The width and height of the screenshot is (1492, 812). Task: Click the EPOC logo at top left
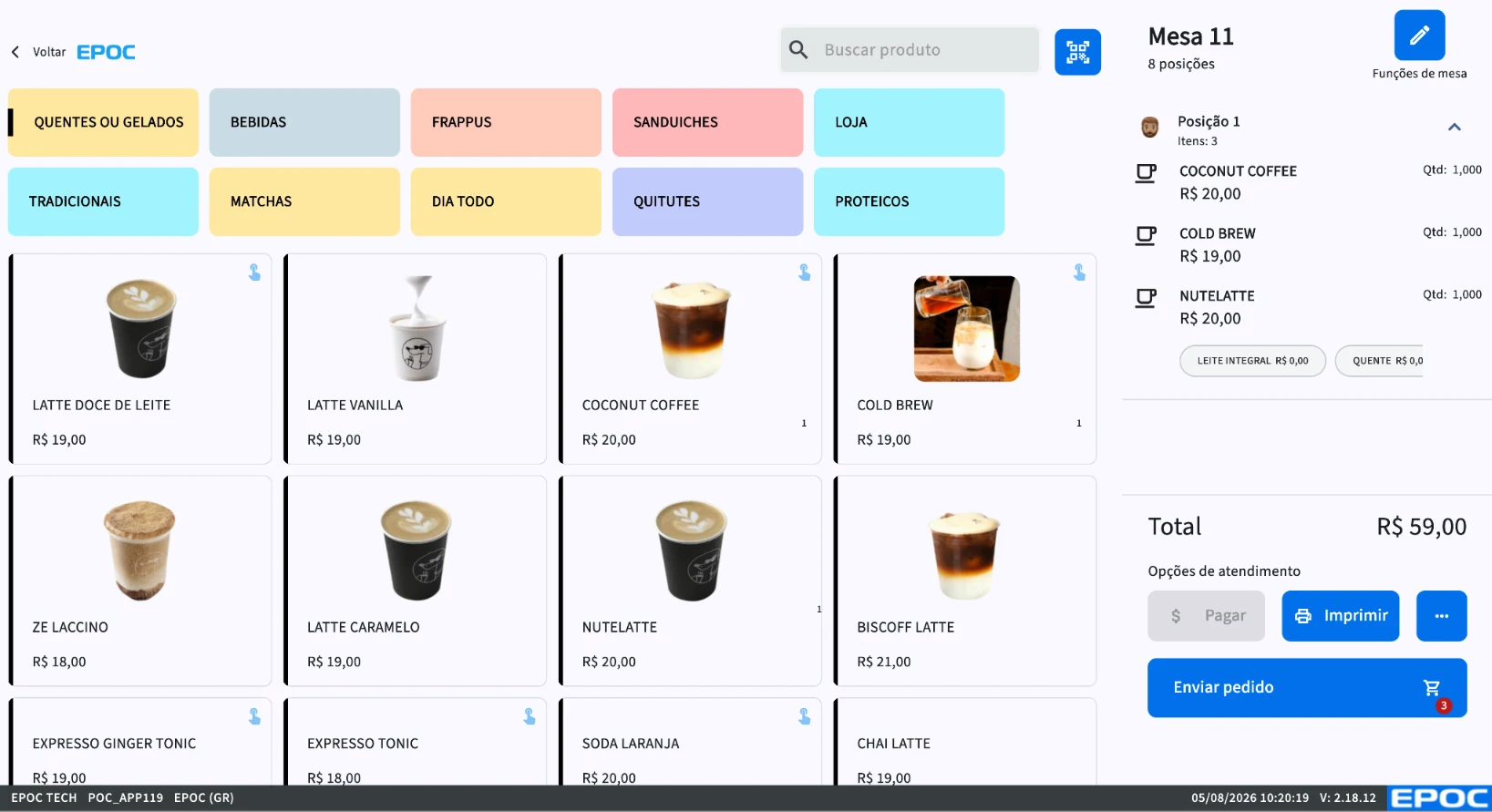tap(106, 52)
